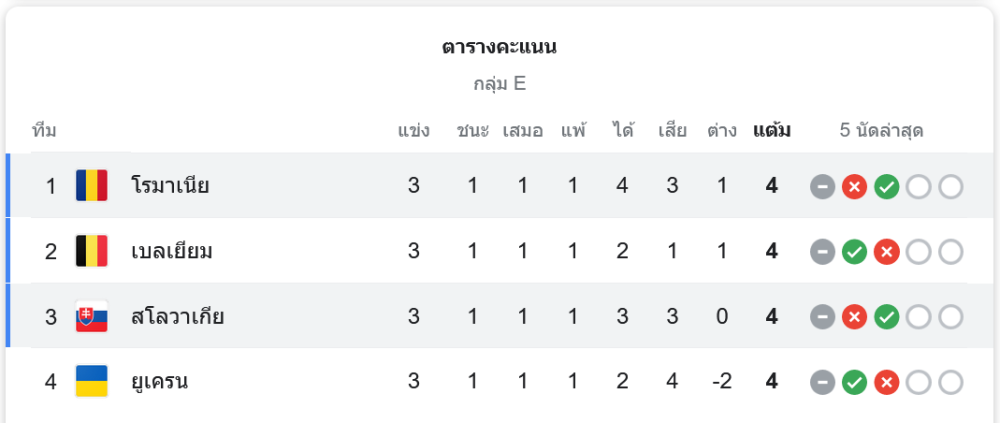
Task: Click Belgium's green win result icon
Action: (x=854, y=252)
